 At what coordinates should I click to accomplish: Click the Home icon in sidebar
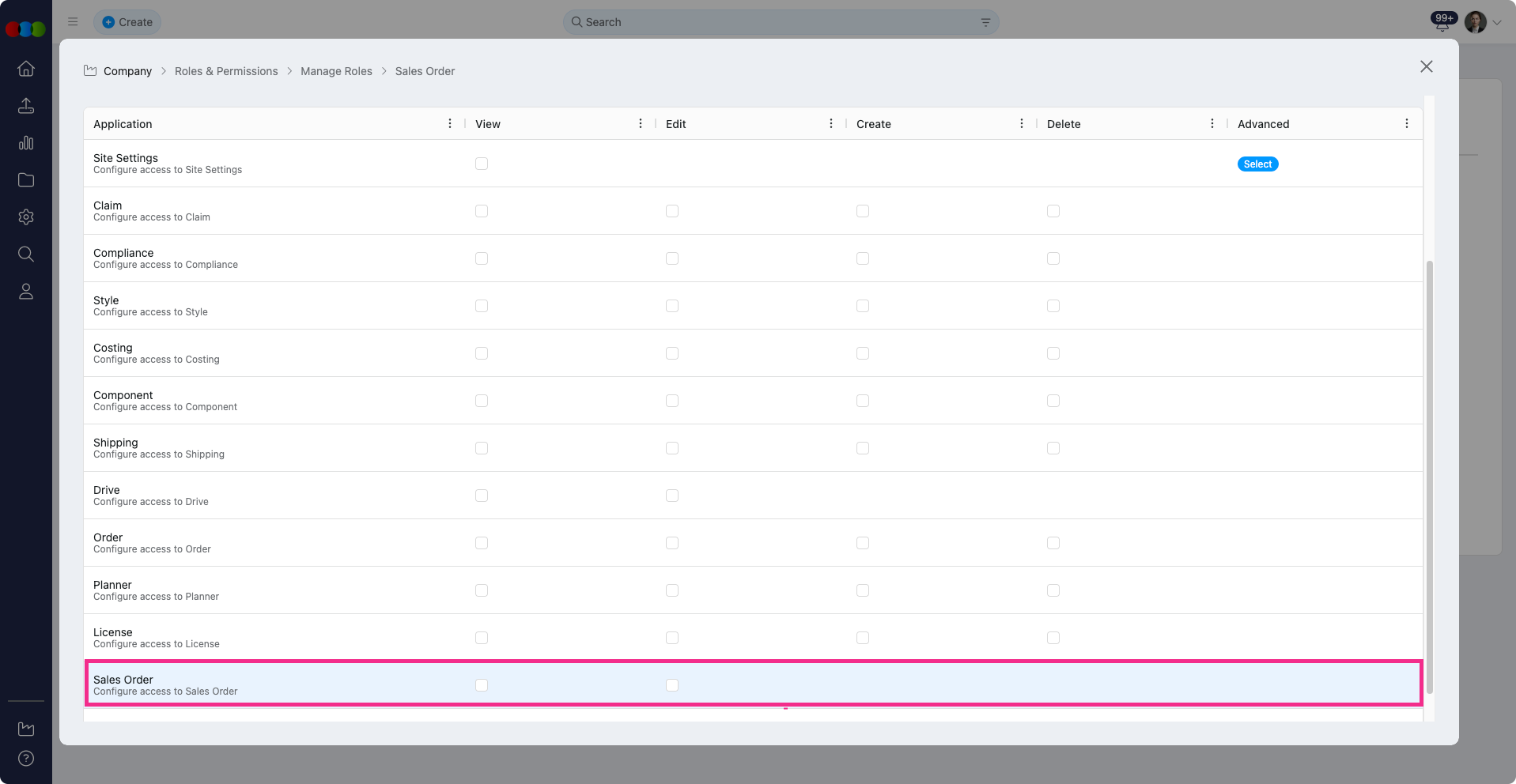click(26, 69)
